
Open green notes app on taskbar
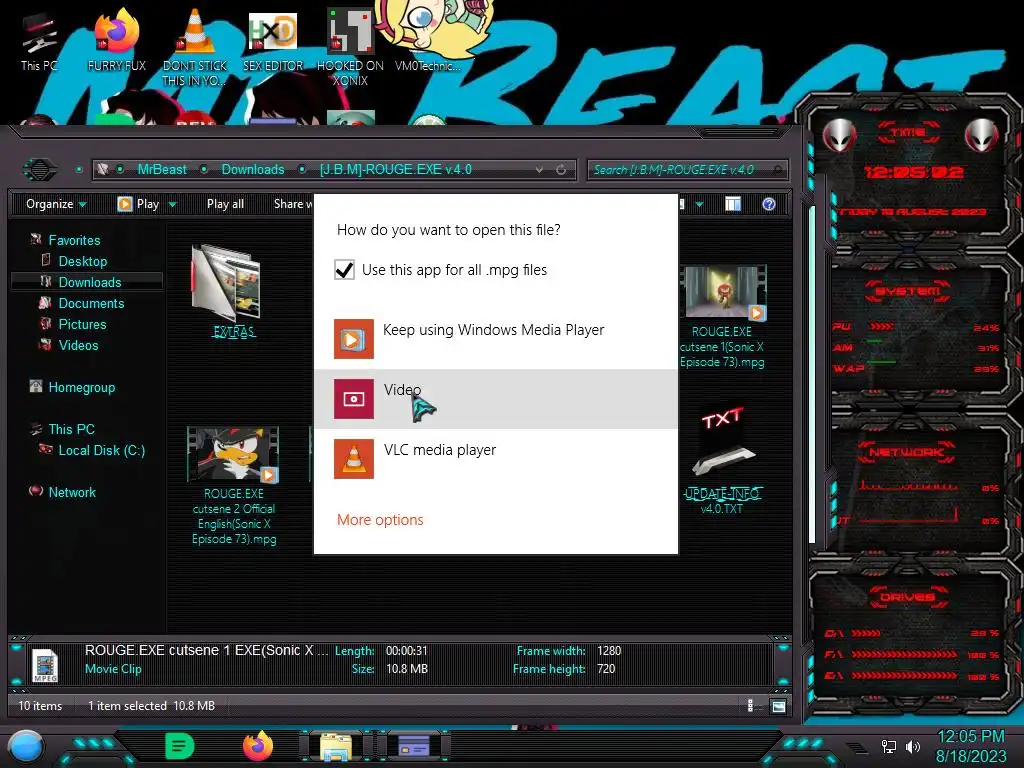coord(180,746)
